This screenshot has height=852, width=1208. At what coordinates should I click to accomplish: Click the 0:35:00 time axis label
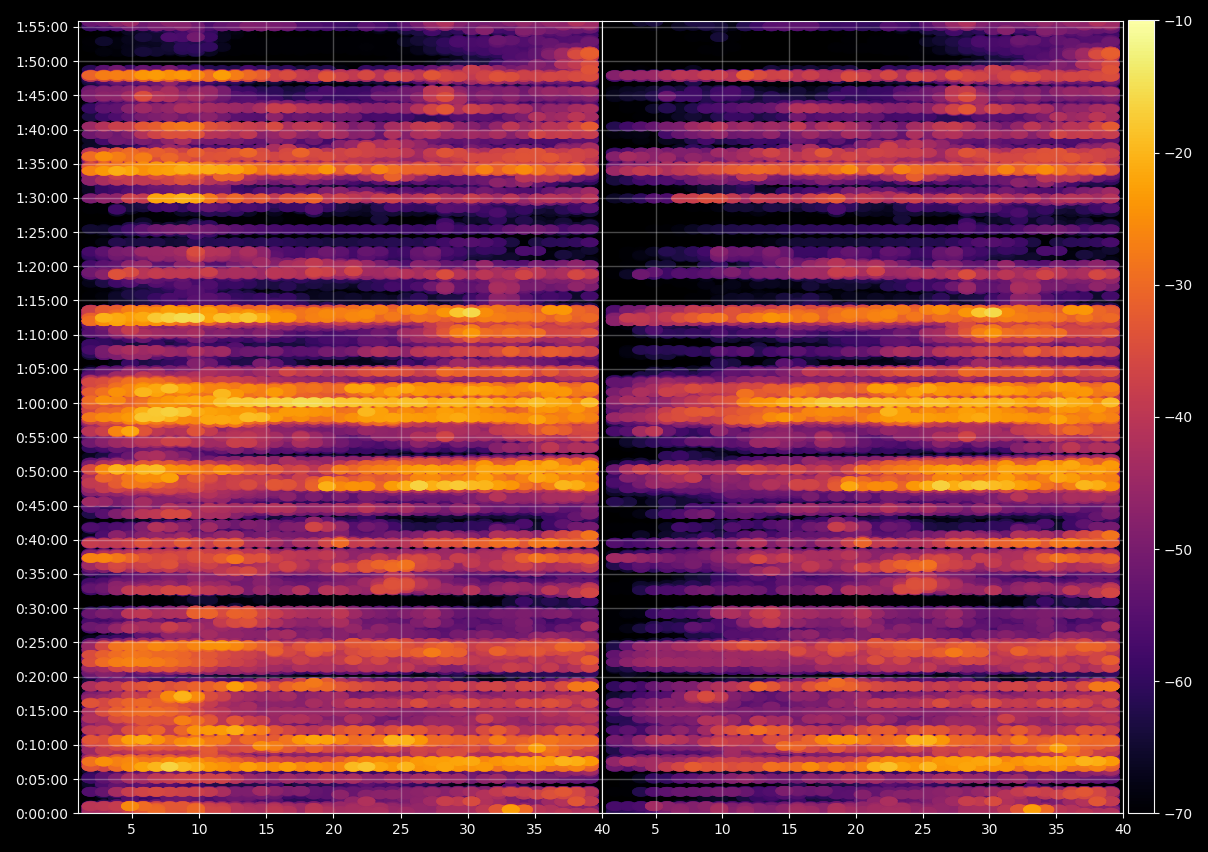pos(44,574)
